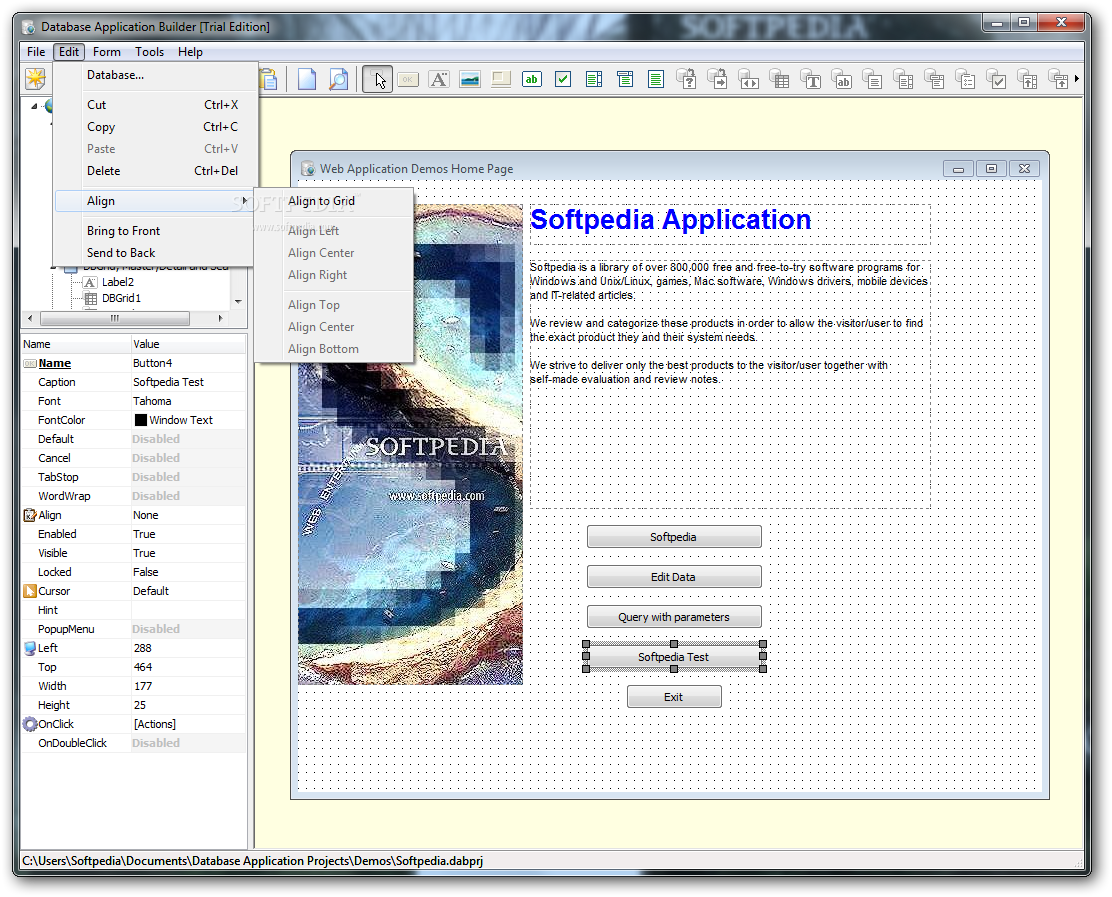Viewport: 1112px width, 897px height.
Task: Click the Softpedia button on the form
Action: click(x=674, y=537)
